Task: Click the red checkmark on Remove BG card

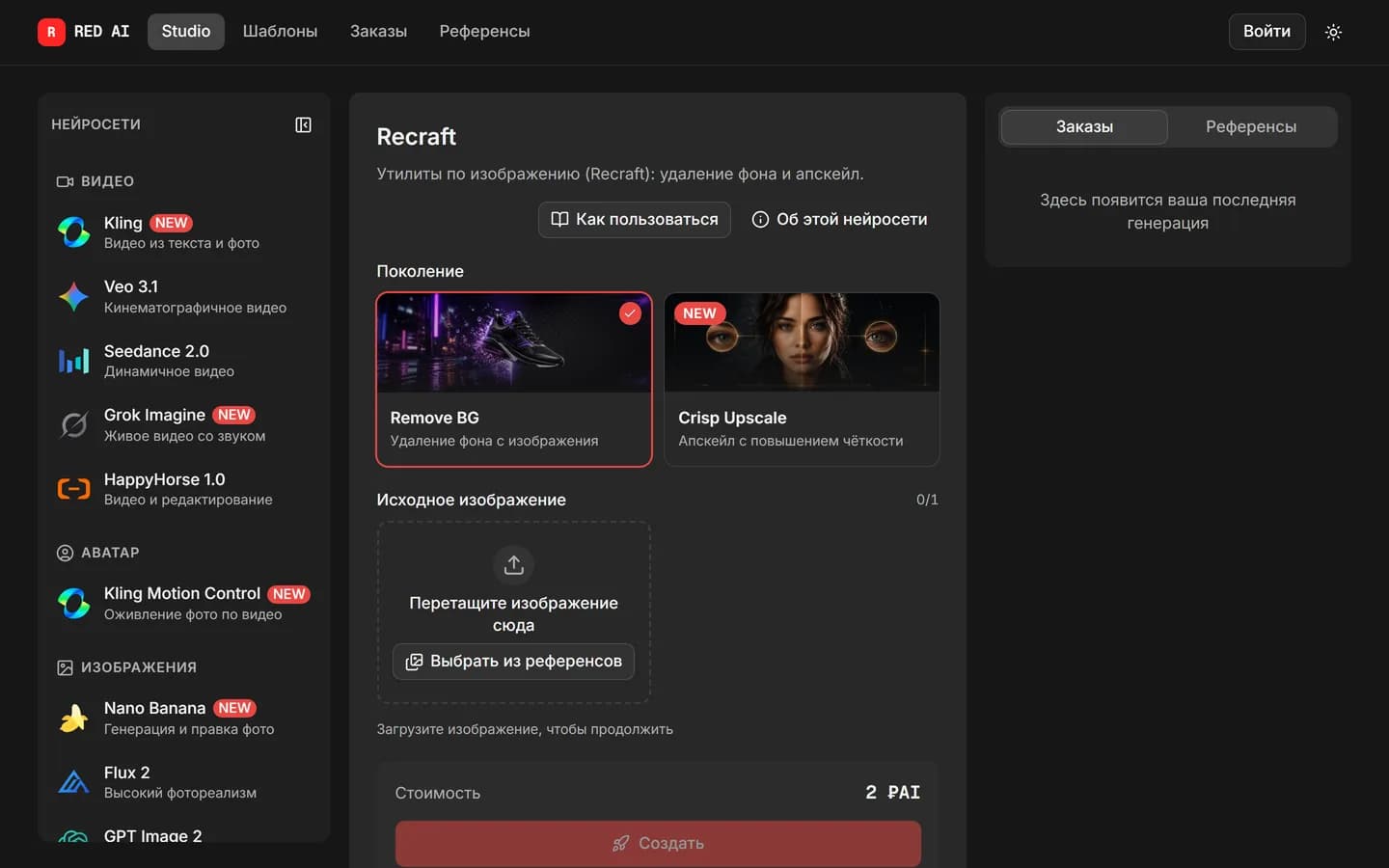Action: click(x=630, y=313)
